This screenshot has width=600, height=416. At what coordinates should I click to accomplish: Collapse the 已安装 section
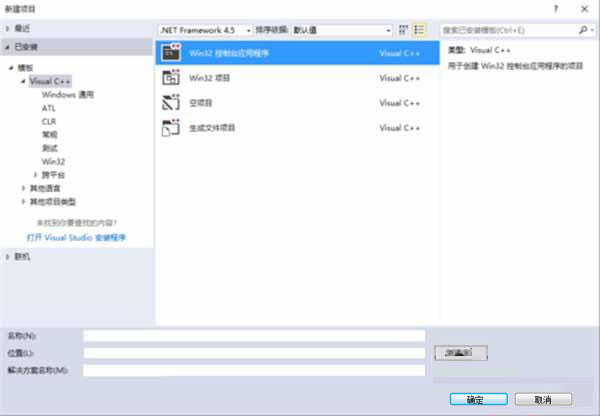coord(7,47)
